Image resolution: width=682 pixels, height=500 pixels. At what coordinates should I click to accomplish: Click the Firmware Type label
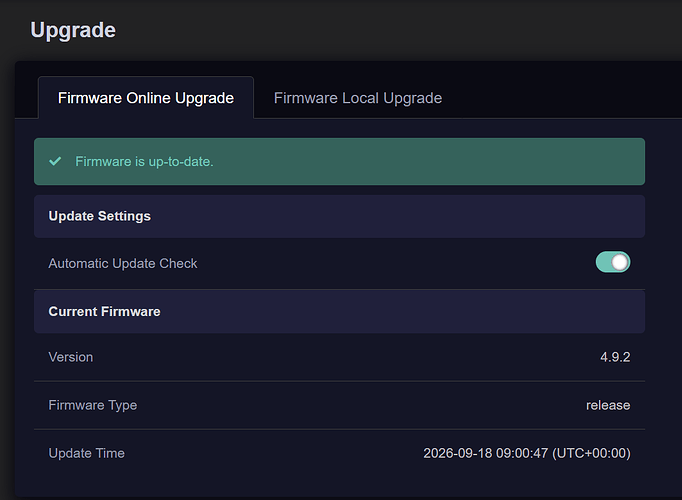pos(93,405)
